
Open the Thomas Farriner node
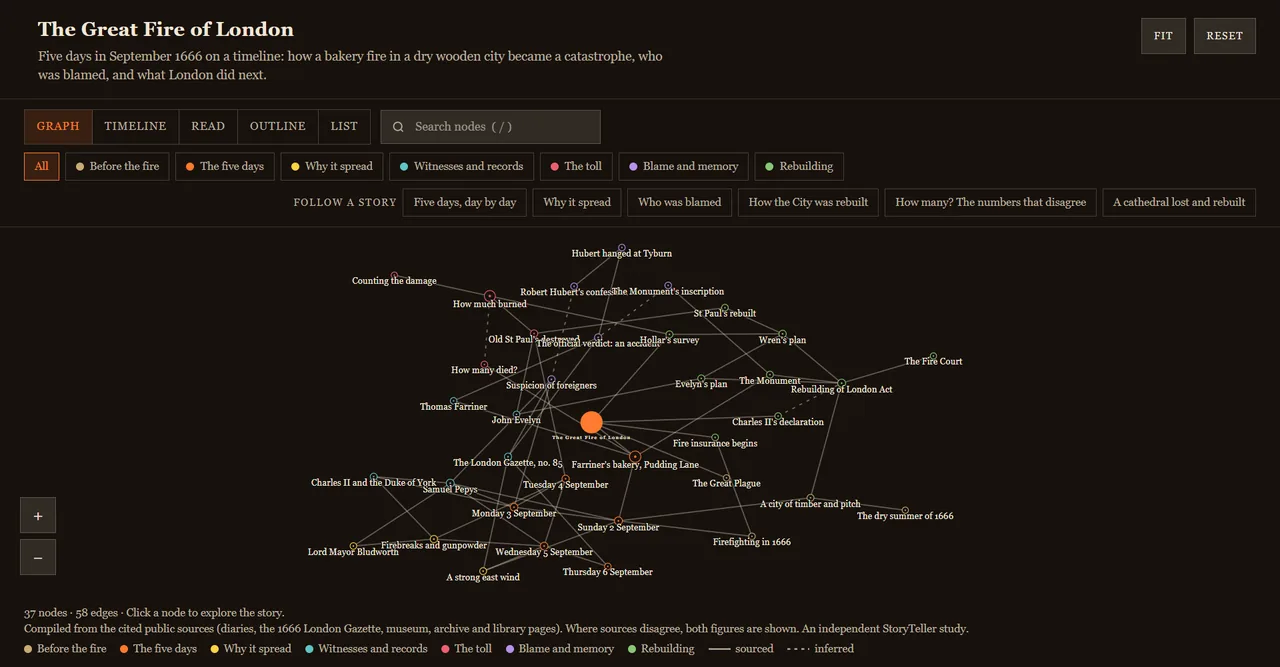pos(453,401)
